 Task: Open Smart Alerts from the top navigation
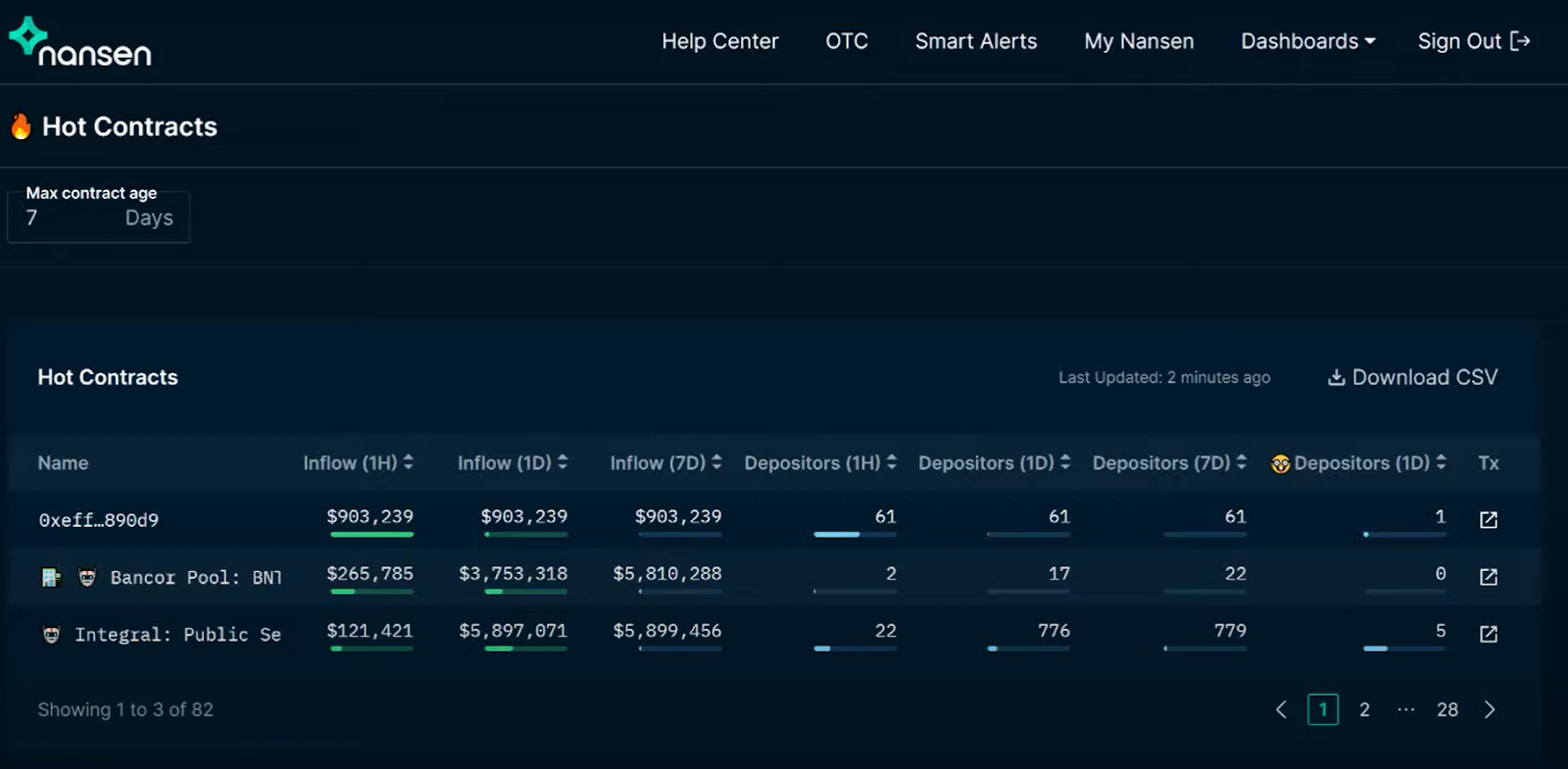pyautogui.click(x=975, y=41)
